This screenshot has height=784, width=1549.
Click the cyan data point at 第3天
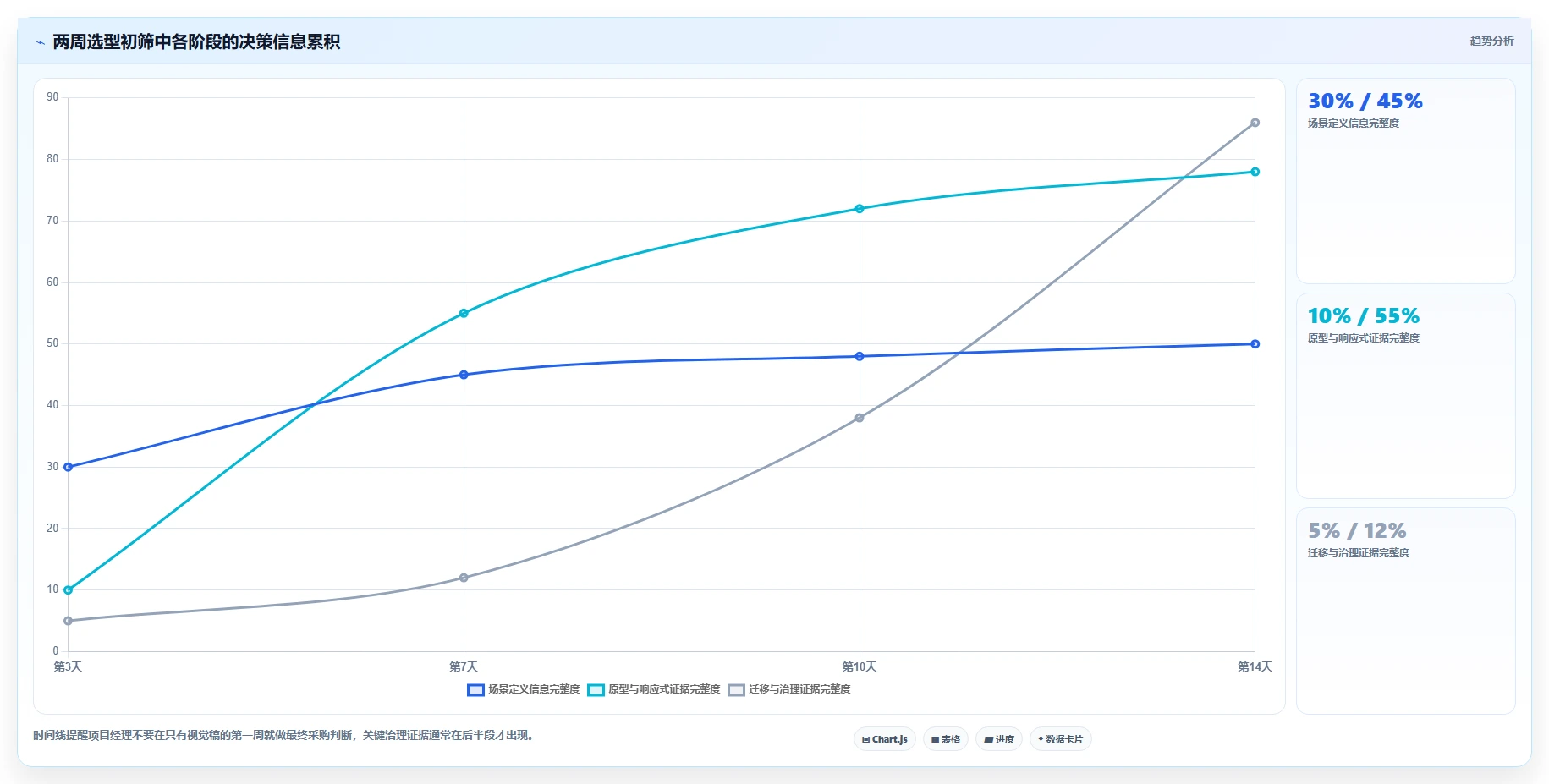click(x=69, y=590)
